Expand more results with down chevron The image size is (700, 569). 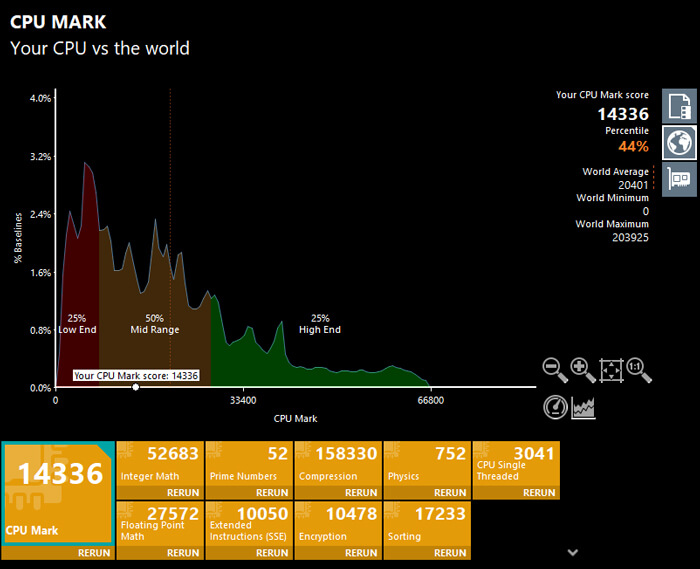click(x=572, y=551)
